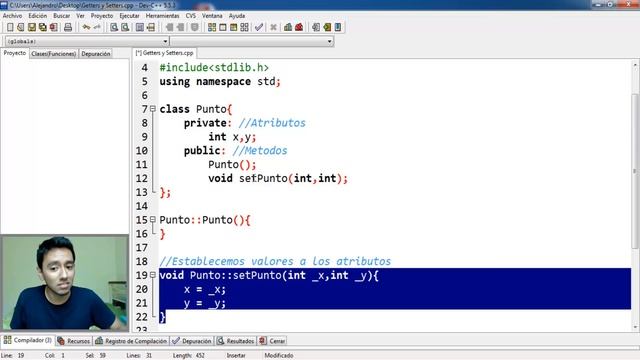Click line 12 'void setPunto(int,int);'
This screenshot has width=640, height=360.
tap(278, 178)
